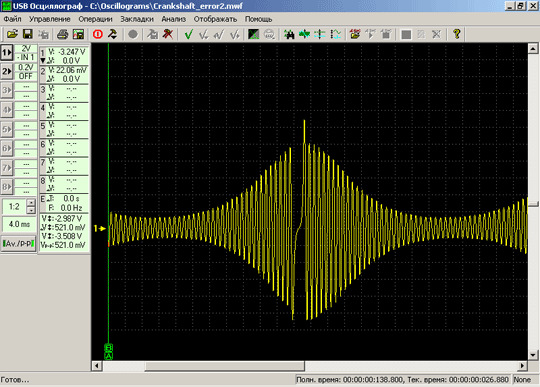Open help with yellow question mark icon
540x387 pixels.
[x=457, y=34]
